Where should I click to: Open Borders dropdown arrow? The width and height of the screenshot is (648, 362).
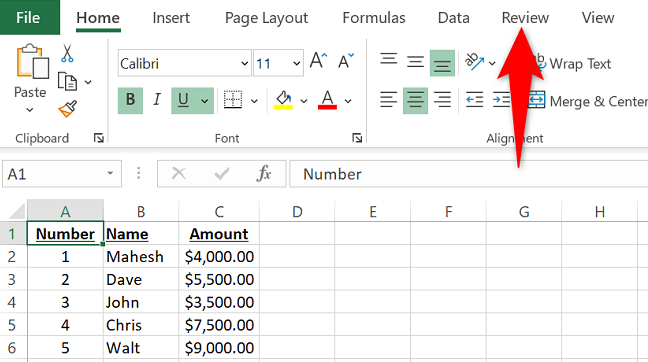[254, 101]
